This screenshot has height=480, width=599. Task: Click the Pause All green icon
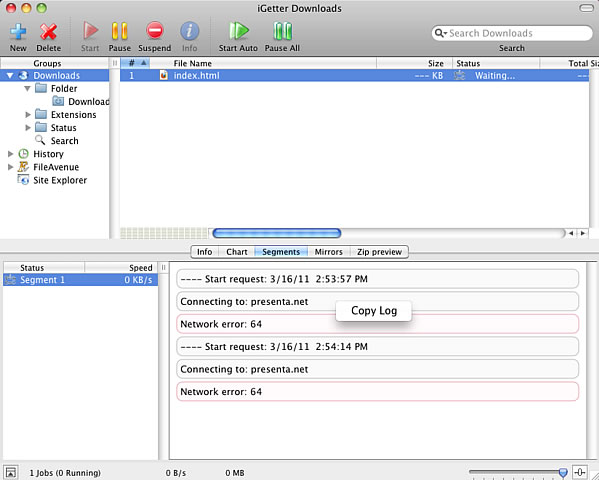[x=283, y=31]
